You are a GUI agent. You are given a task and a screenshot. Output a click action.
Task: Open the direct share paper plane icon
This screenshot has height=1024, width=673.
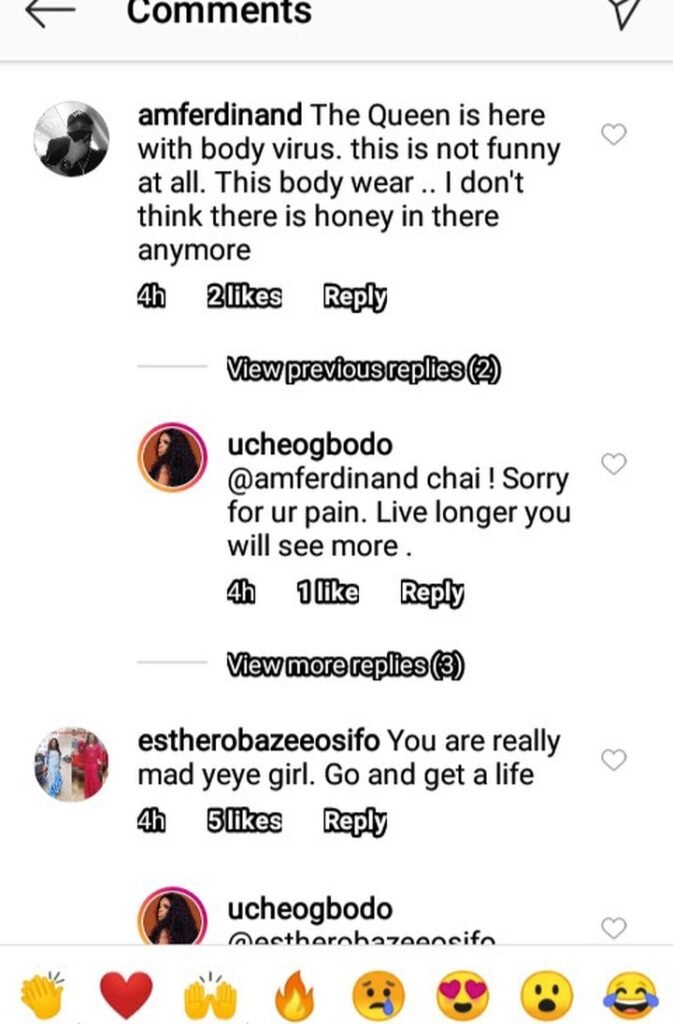(625, 13)
